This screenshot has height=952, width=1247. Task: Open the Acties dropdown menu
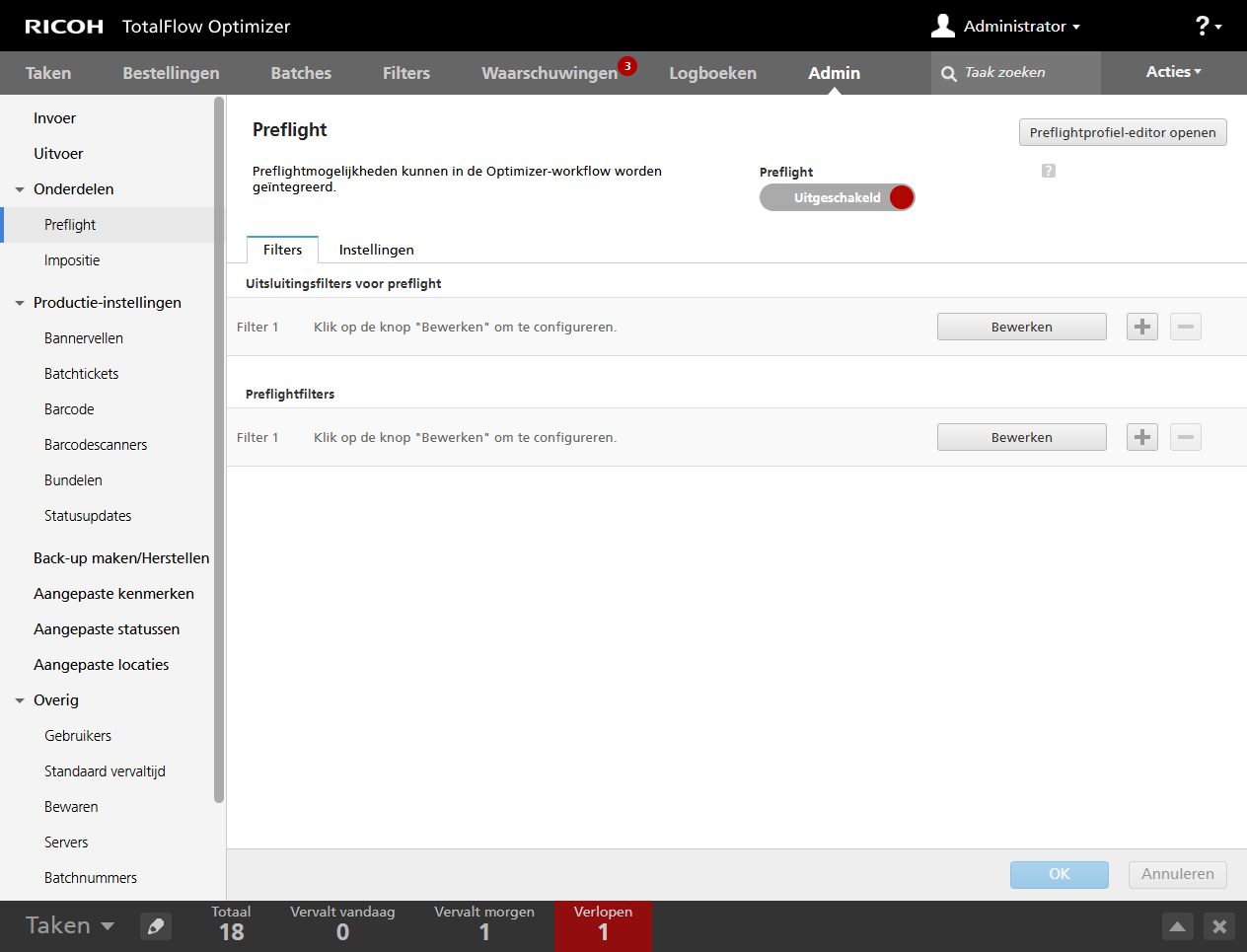coord(1173,72)
